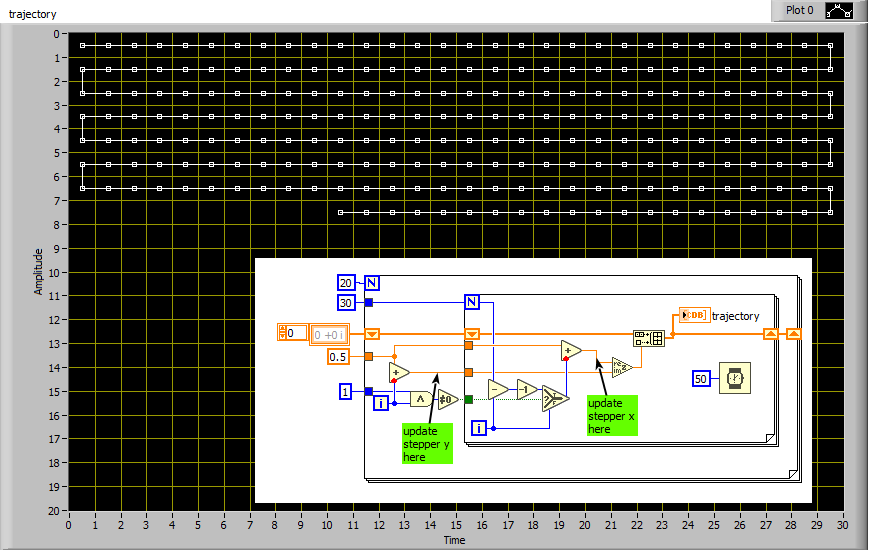Click Amplitude axis value 20
Screen dimensions: 869x553
[x=54, y=511]
